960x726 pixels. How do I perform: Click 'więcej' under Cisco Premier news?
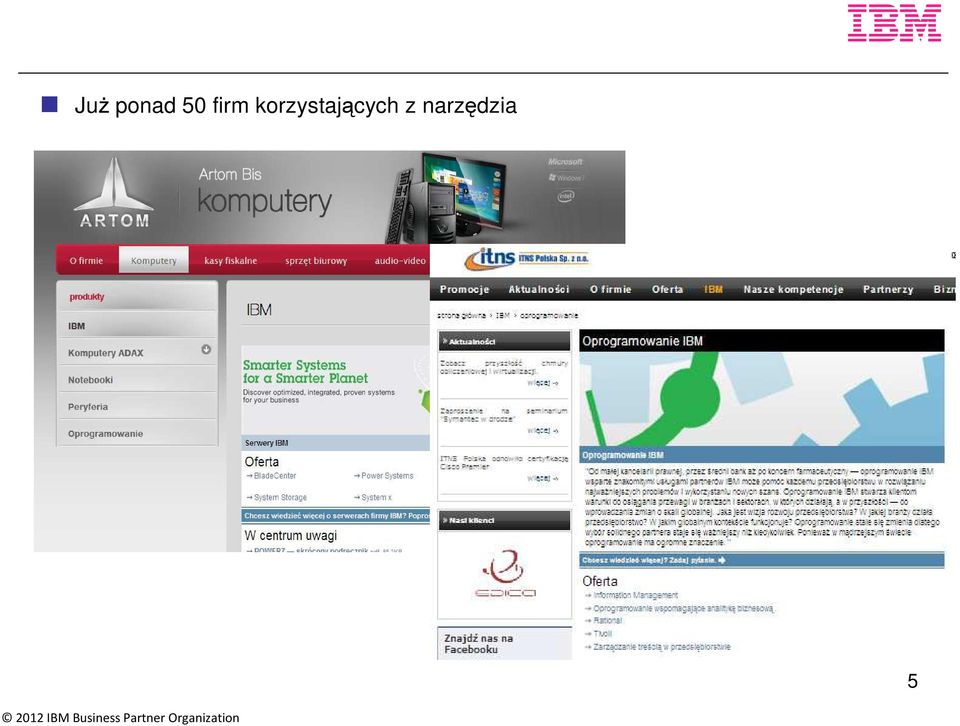[x=542, y=478]
